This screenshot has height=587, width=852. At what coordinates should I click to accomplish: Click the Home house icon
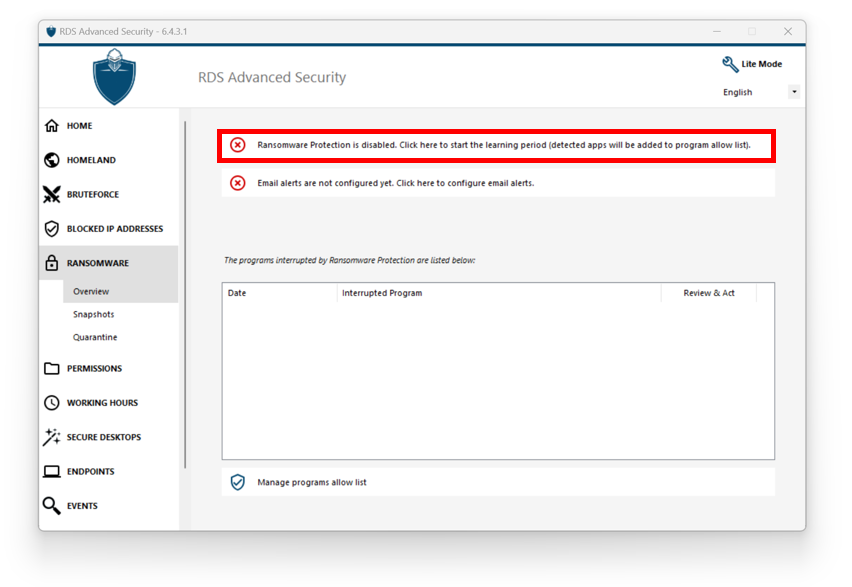pyautogui.click(x=52, y=126)
